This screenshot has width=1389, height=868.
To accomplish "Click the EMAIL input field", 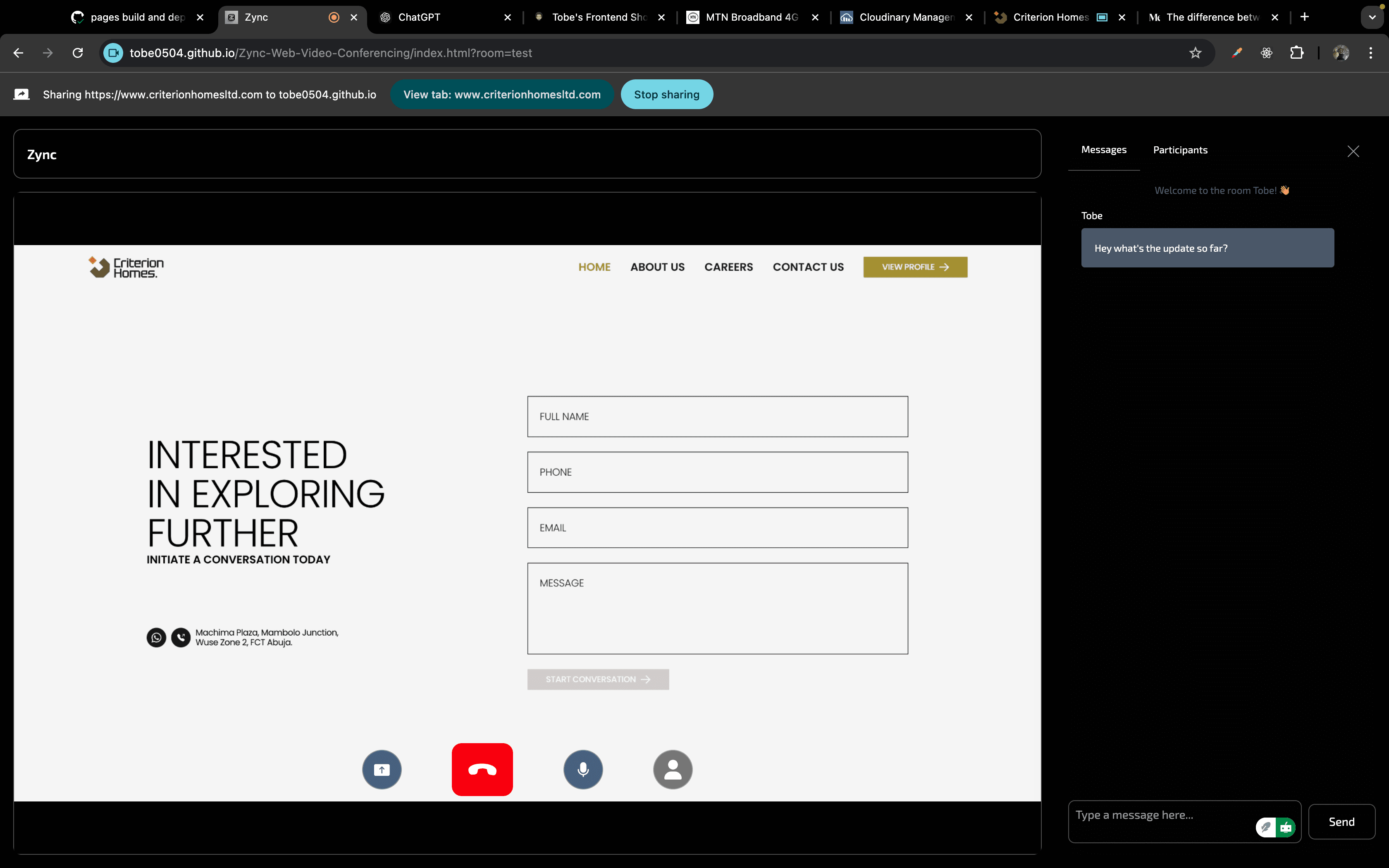I will pyautogui.click(x=718, y=527).
